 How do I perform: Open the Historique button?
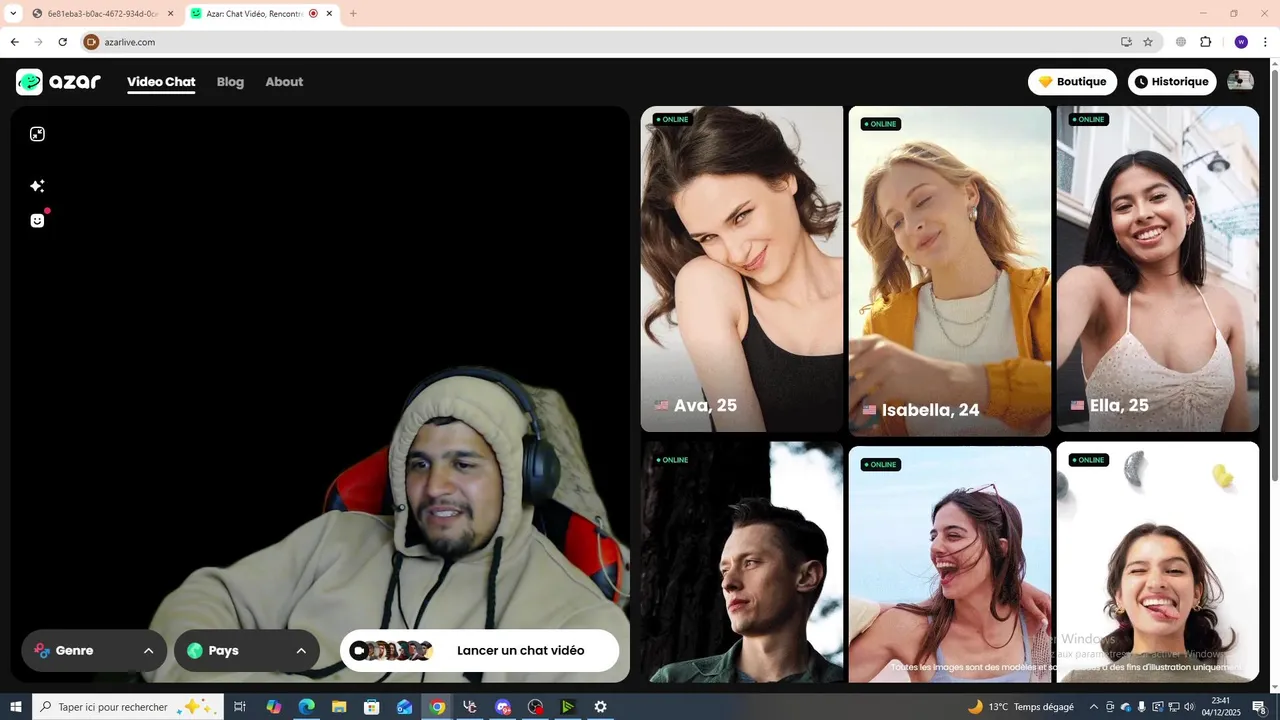(x=1172, y=82)
